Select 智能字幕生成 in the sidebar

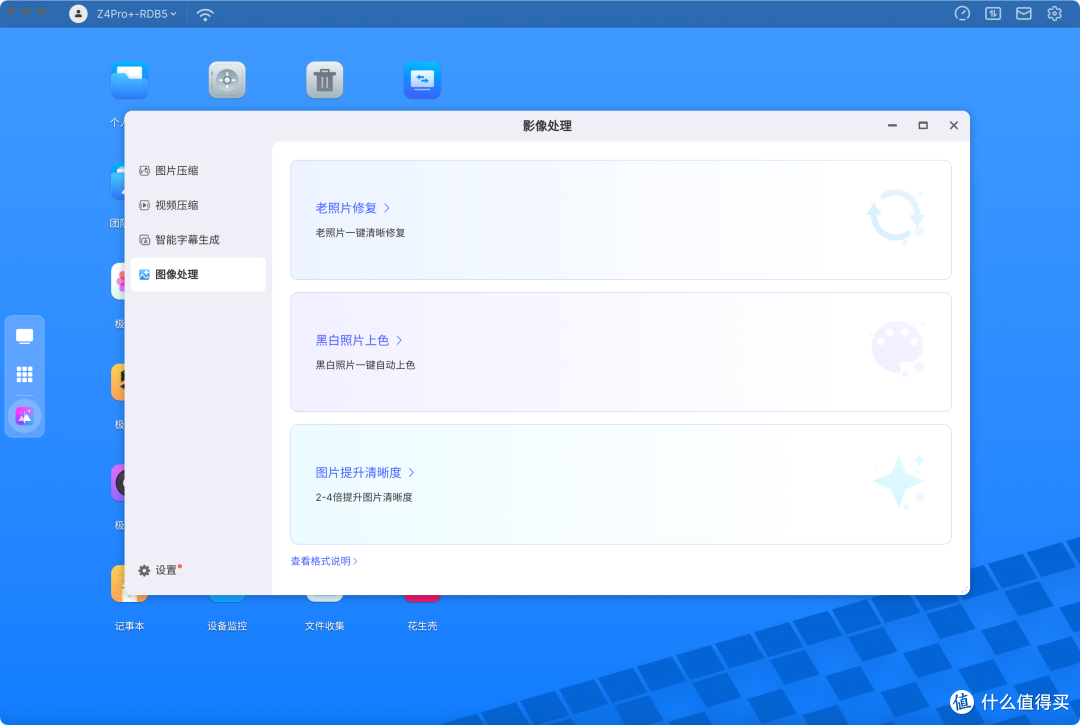[198, 240]
